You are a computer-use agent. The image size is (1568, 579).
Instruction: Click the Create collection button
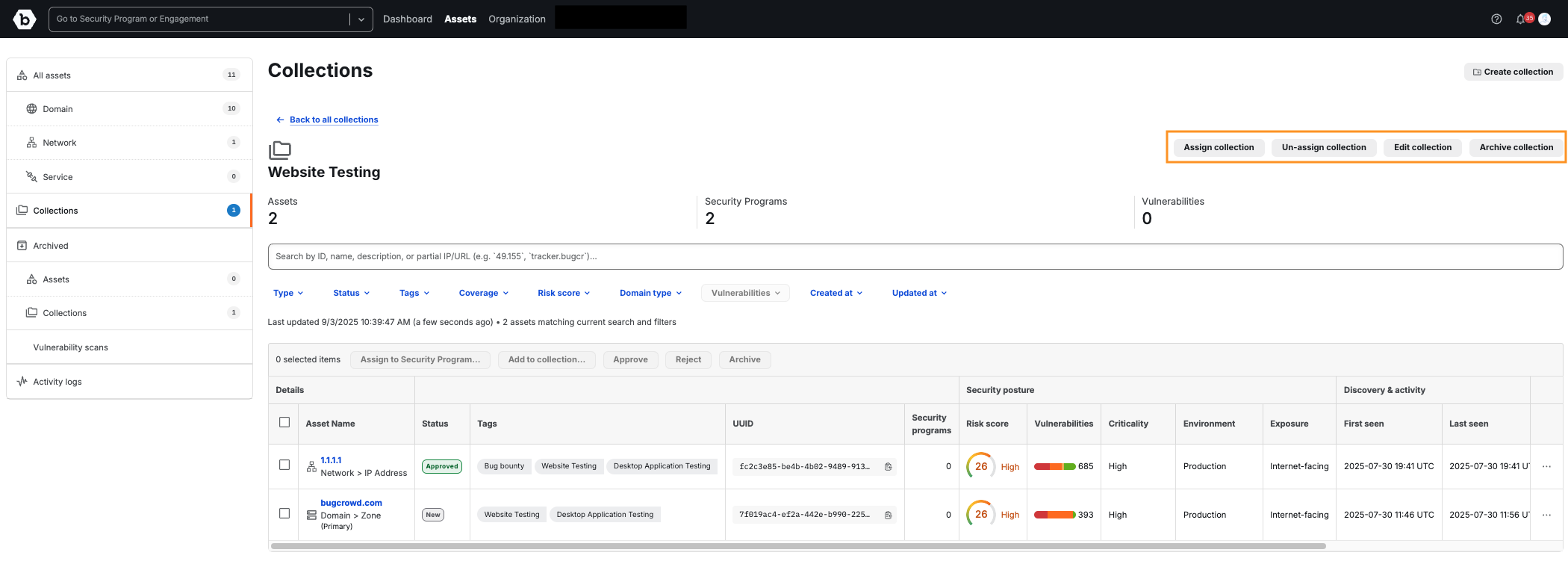point(1513,72)
